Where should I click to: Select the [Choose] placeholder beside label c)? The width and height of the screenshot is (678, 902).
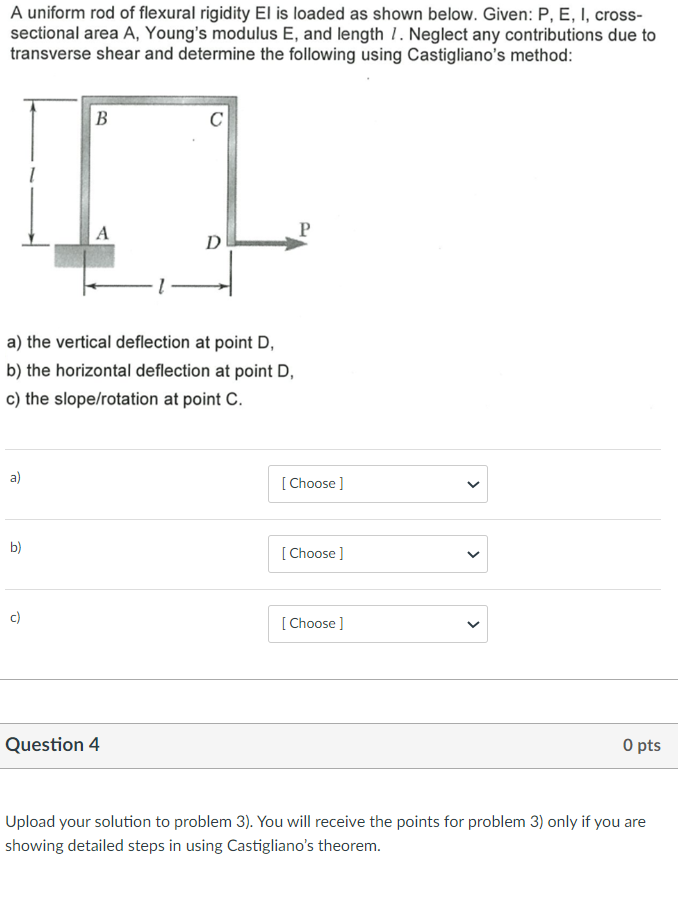pos(312,623)
